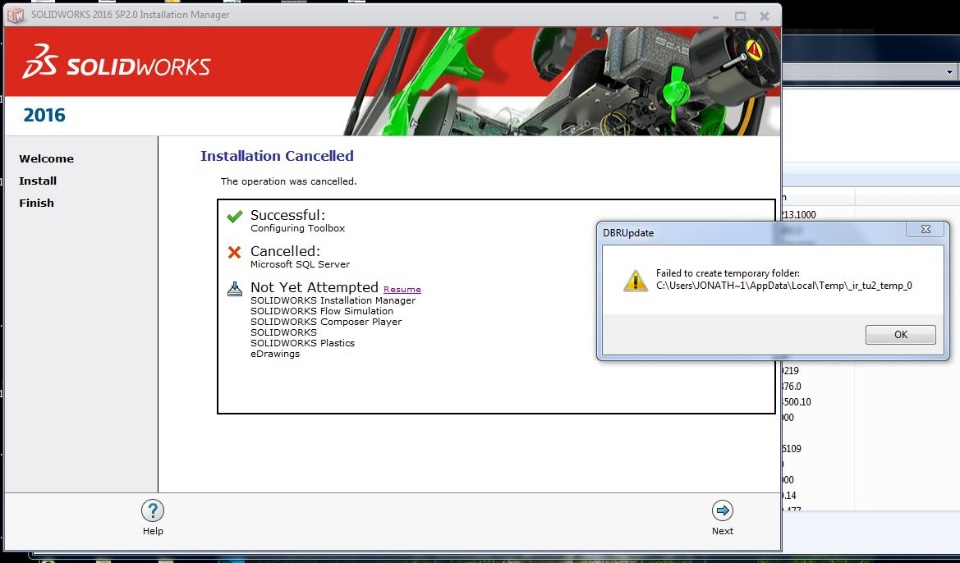Click the Help question mark icon
The height and width of the screenshot is (563, 960).
click(x=152, y=510)
